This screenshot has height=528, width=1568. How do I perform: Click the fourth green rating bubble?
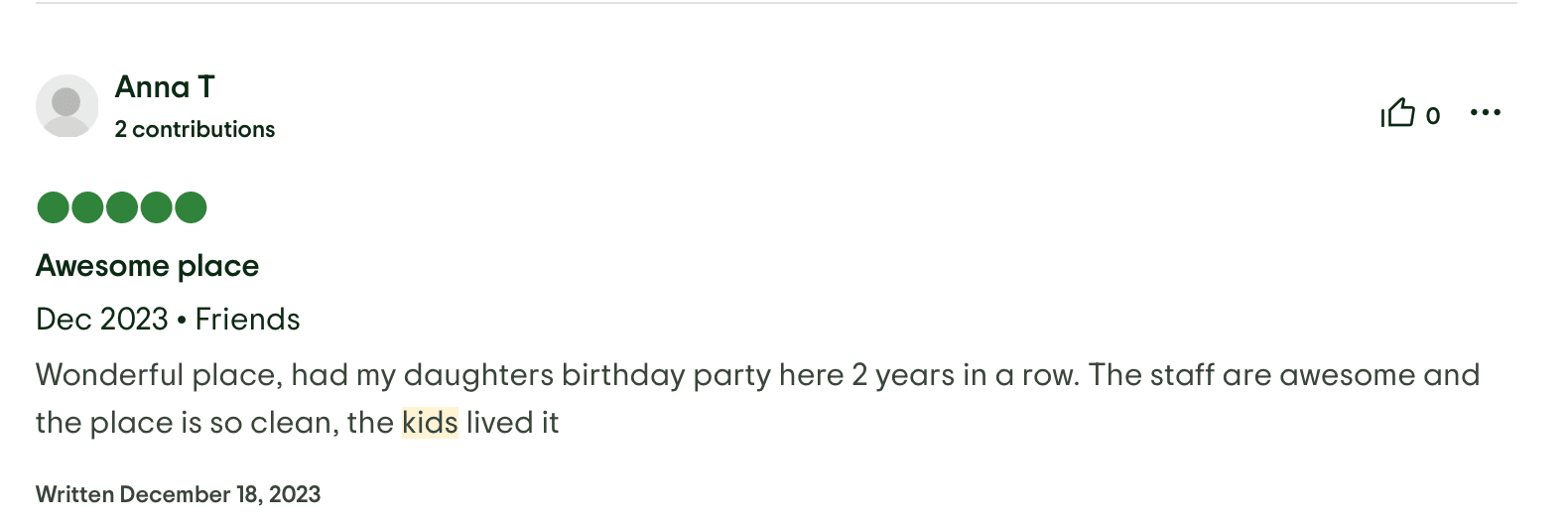pyautogui.click(x=156, y=207)
